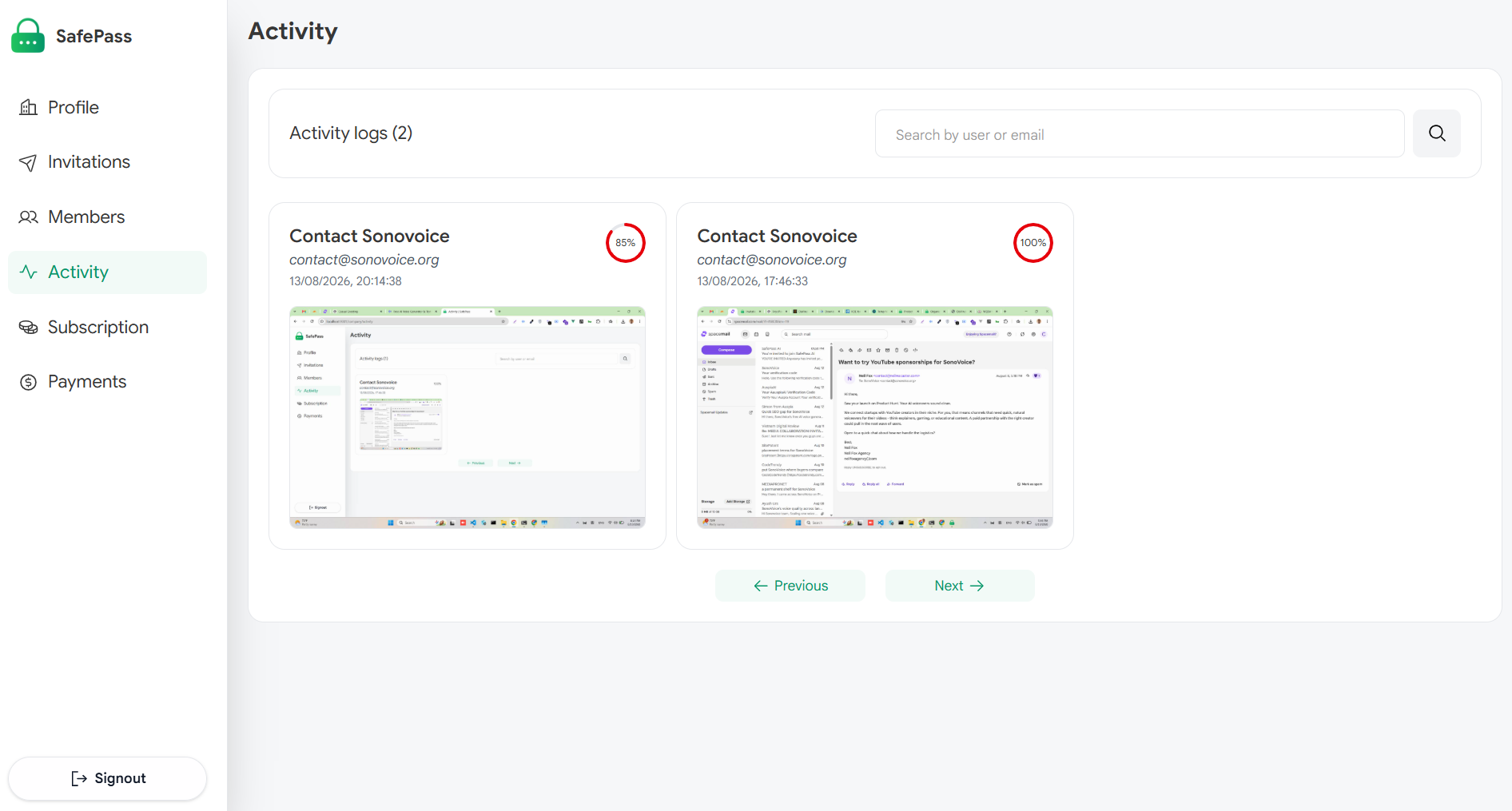Open Members via its people icon
Screen dimensions: 1512x811
pos(29,217)
